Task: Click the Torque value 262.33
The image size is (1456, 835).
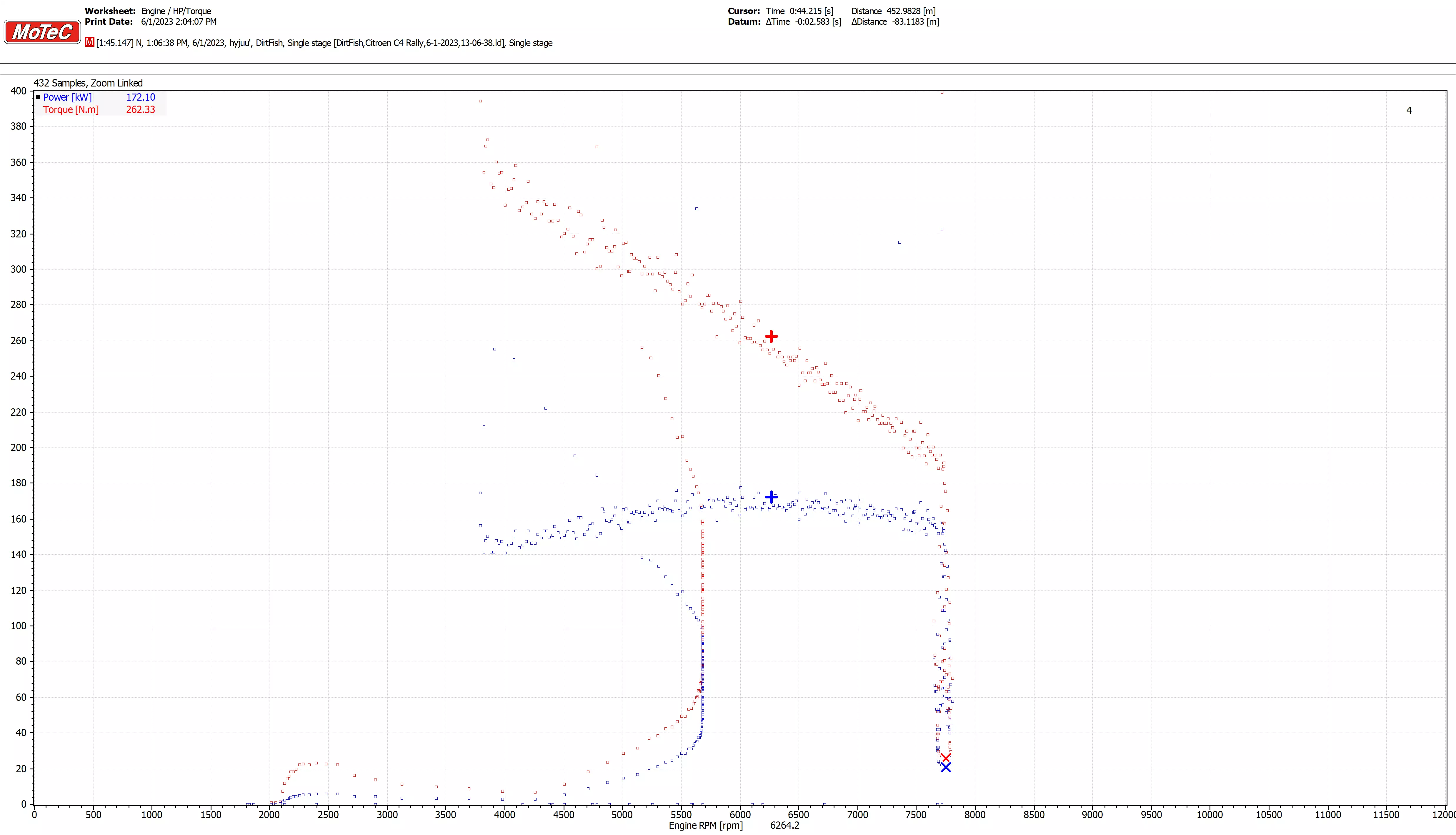Action: [140, 109]
